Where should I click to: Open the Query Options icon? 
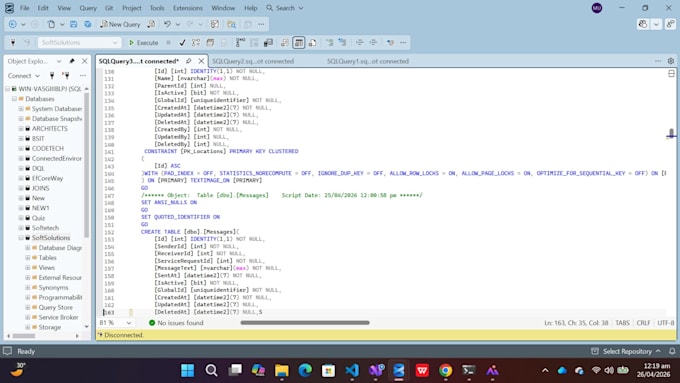210,43
